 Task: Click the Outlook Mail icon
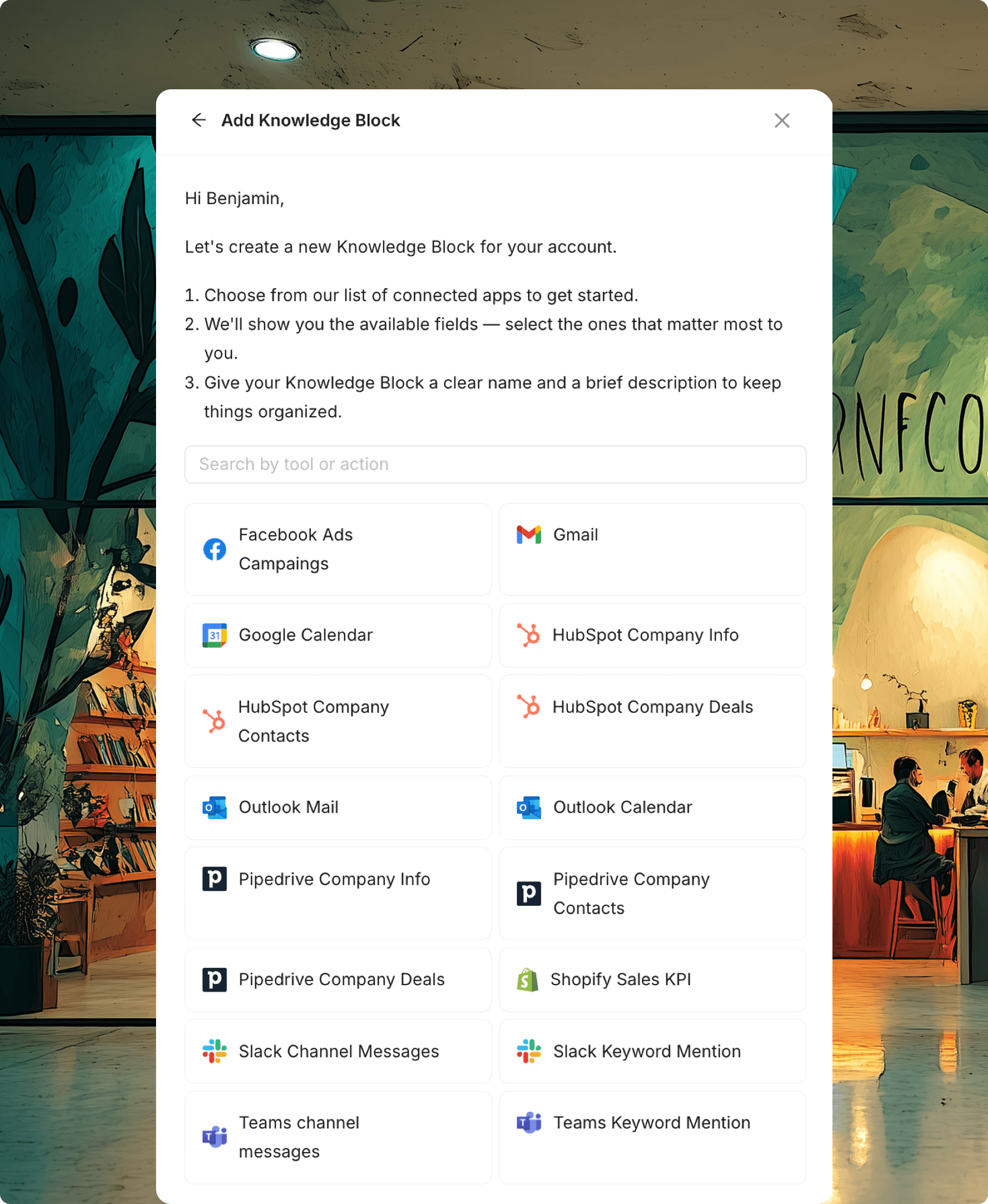pyautogui.click(x=215, y=807)
